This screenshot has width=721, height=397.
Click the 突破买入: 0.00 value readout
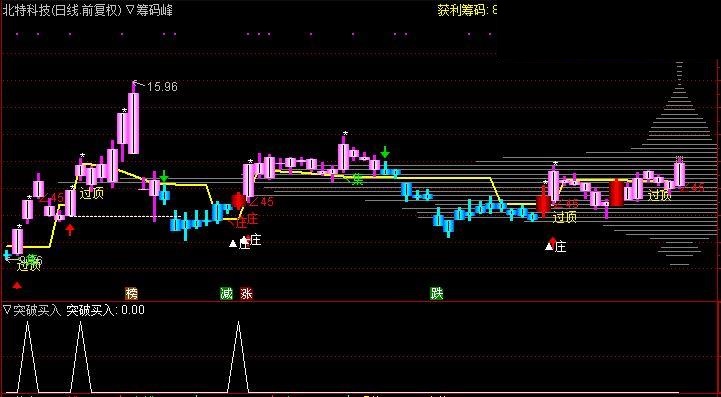(x=105, y=310)
